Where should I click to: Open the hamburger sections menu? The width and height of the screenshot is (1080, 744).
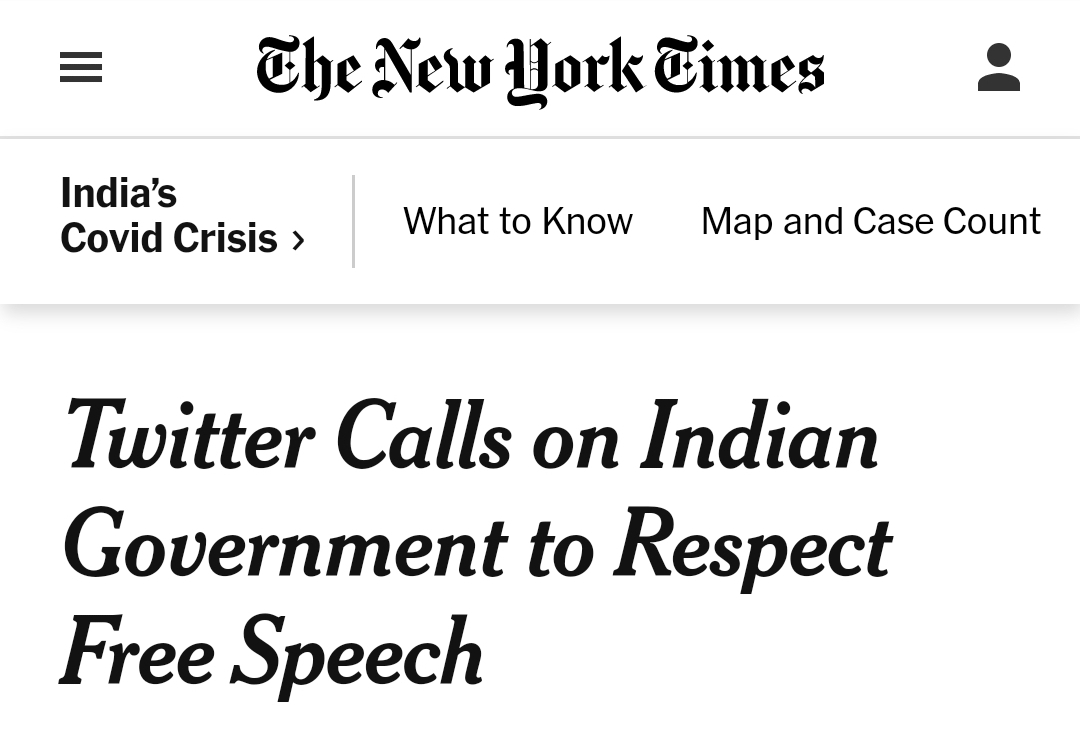point(81,68)
